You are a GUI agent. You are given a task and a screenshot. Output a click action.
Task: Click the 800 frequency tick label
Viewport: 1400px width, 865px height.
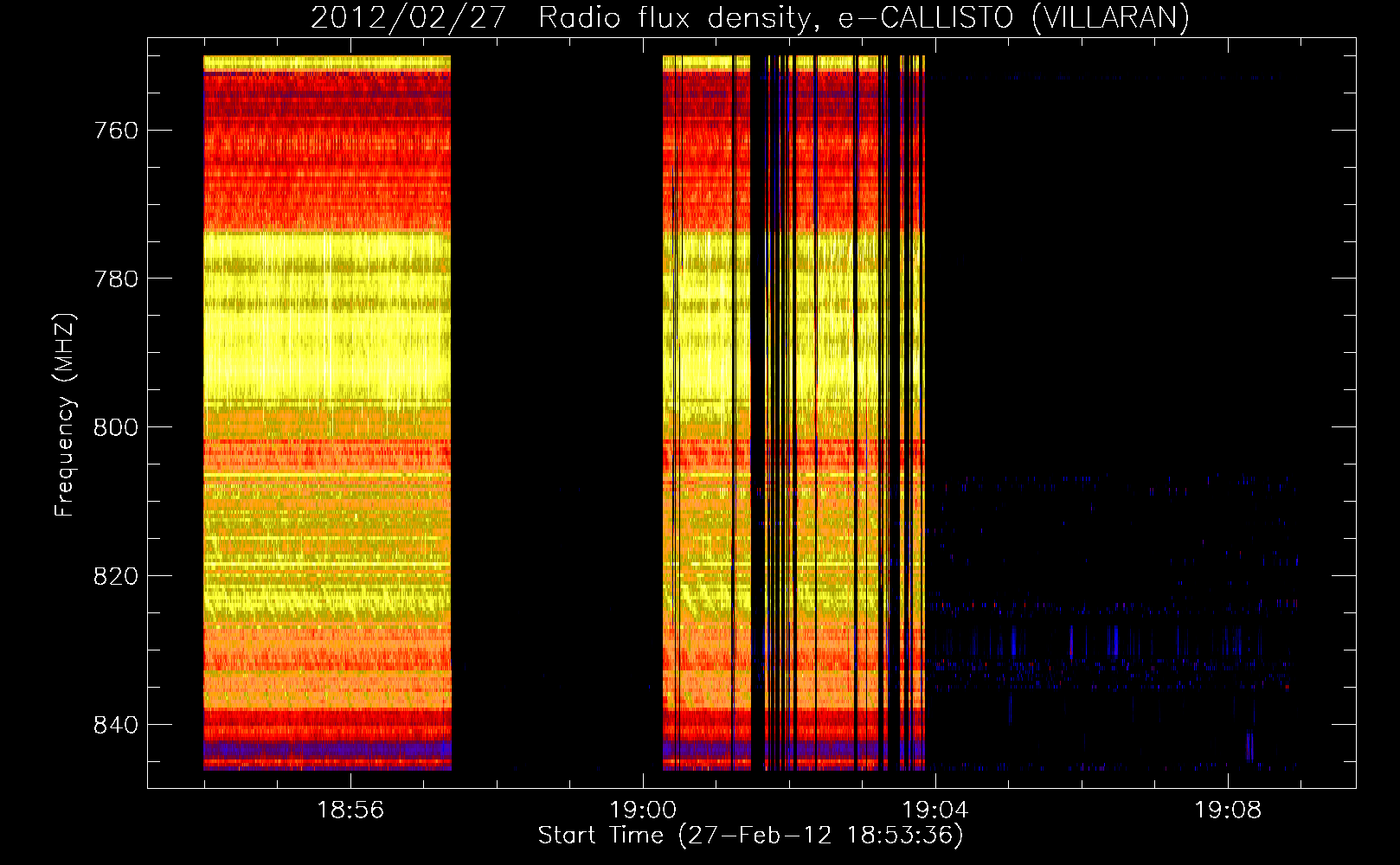pyautogui.click(x=116, y=427)
